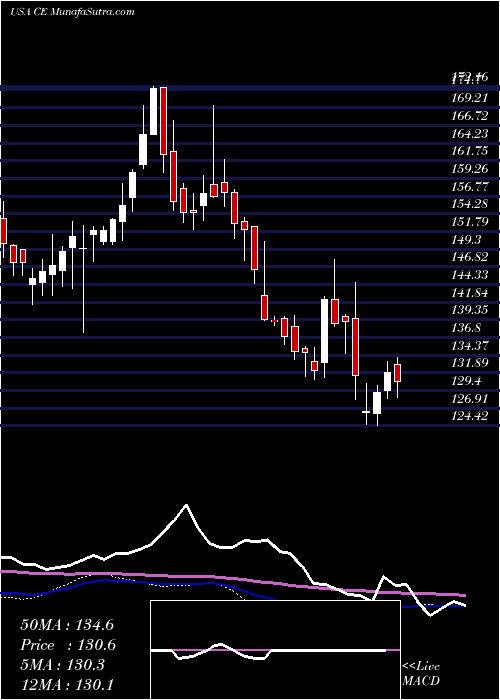500x700 pixels.
Task: Click the 159.26 price axis label
Action: [471, 169]
